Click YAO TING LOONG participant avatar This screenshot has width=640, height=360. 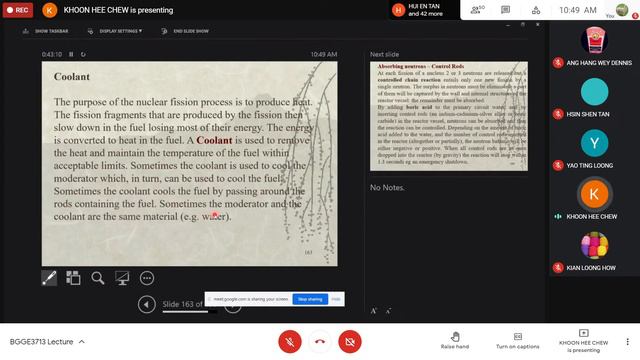[x=594, y=143]
